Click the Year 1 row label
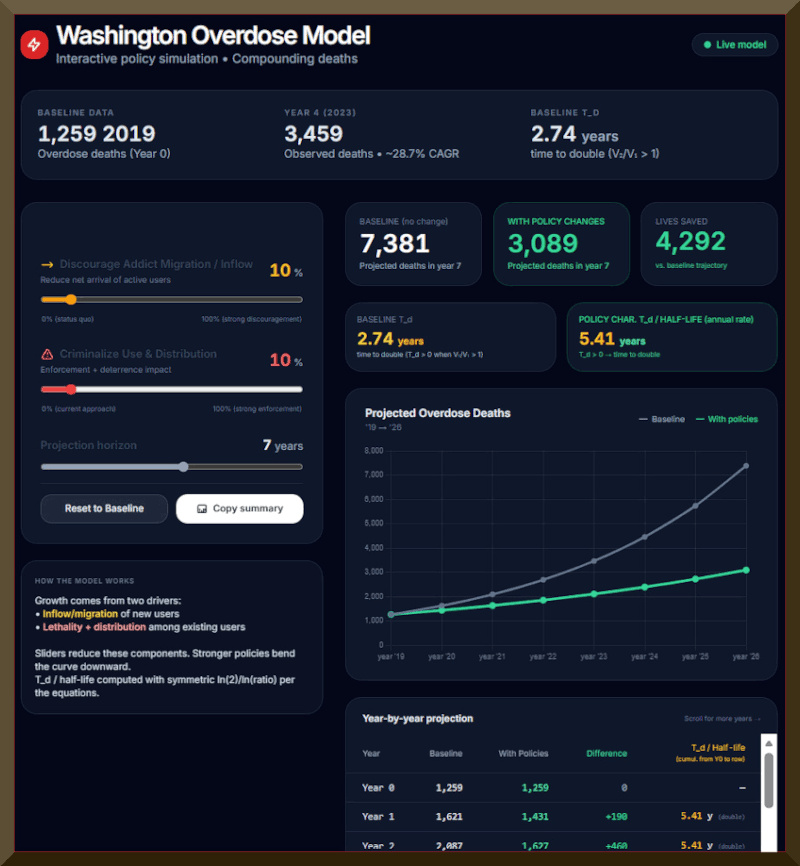This screenshot has width=800, height=866. coord(378,816)
